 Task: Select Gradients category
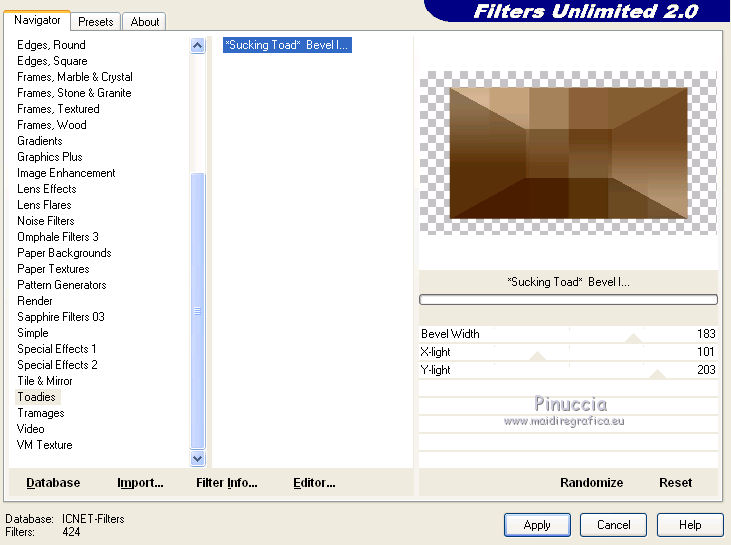click(x=40, y=141)
